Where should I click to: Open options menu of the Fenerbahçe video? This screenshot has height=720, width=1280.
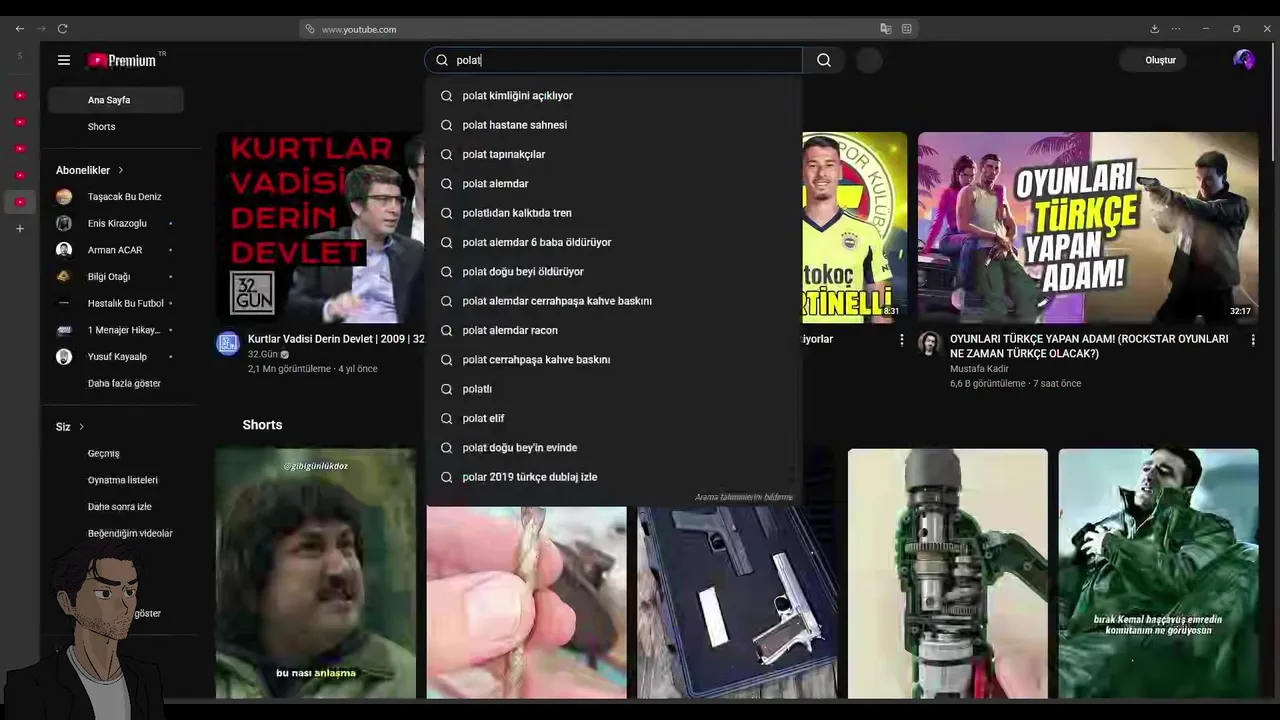point(901,340)
